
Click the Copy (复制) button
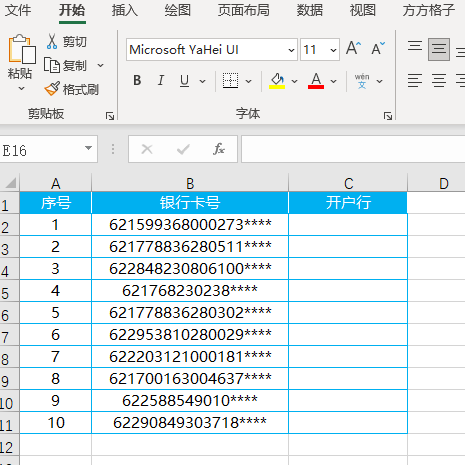pyautogui.click(x=66, y=66)
